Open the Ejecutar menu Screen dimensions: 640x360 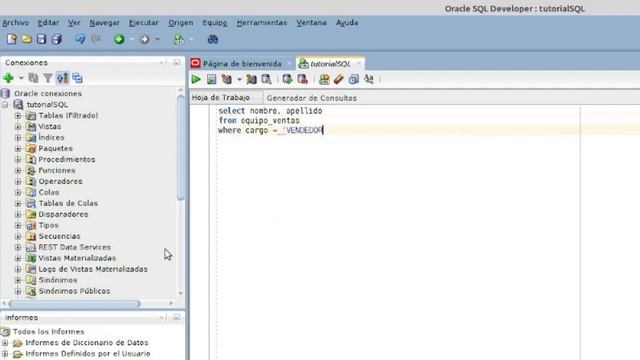[144, 23]
